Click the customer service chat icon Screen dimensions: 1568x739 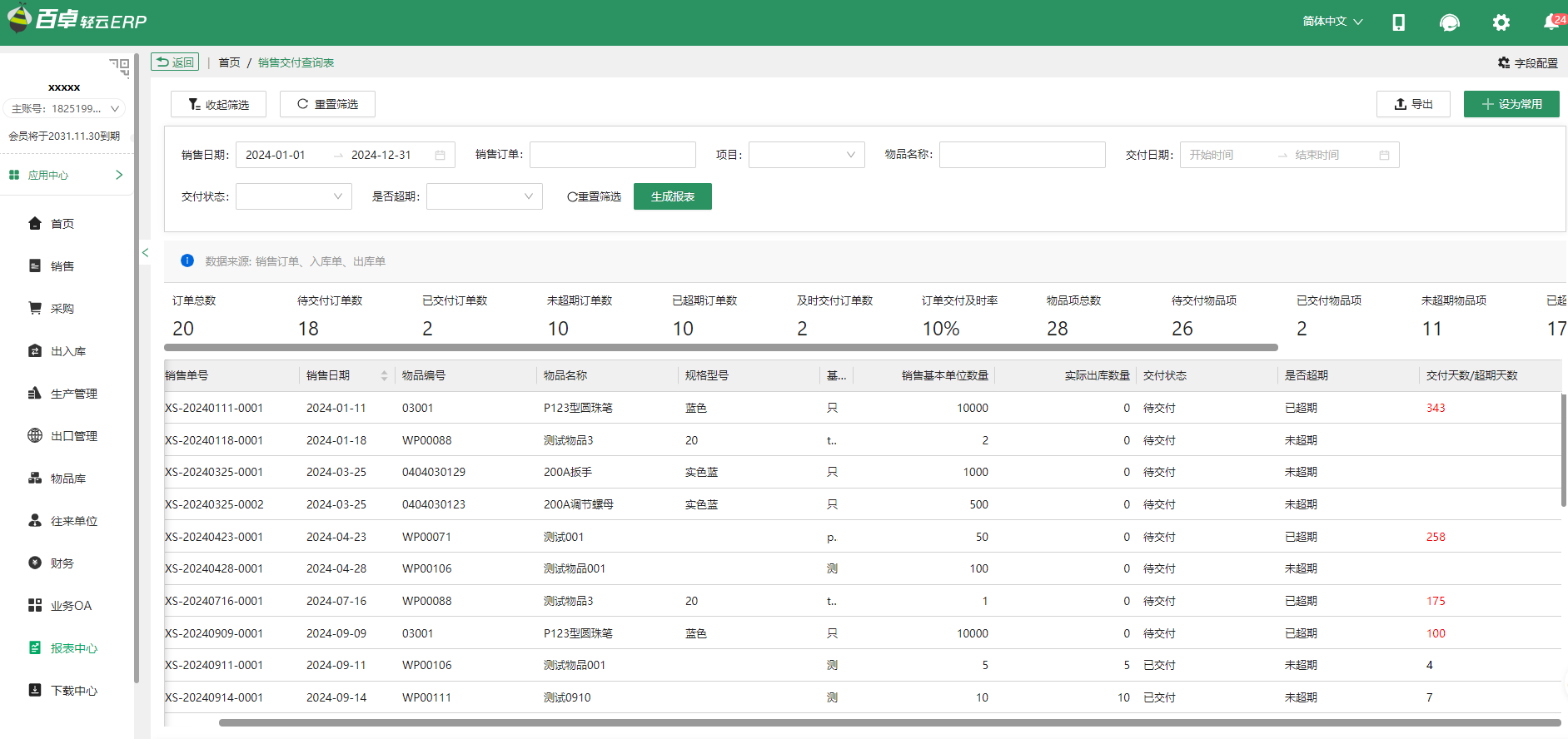tap(1449, 22)
